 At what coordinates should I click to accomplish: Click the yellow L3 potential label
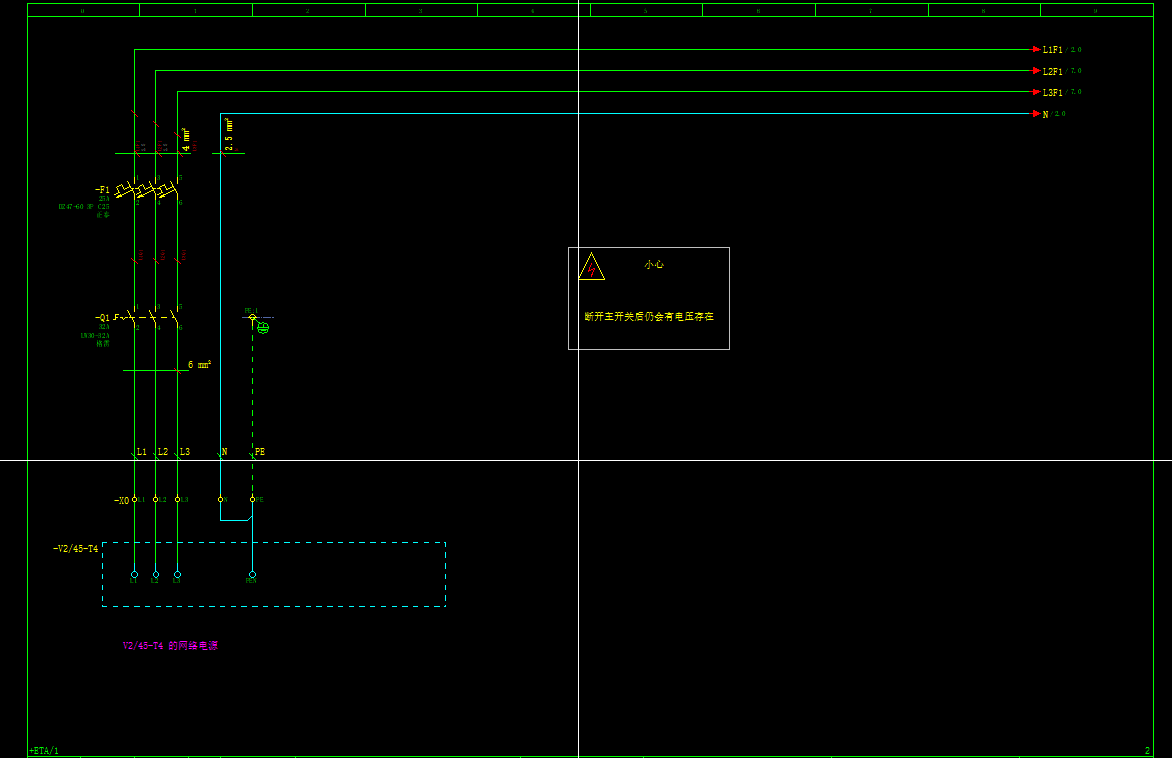tap(184, 452)
